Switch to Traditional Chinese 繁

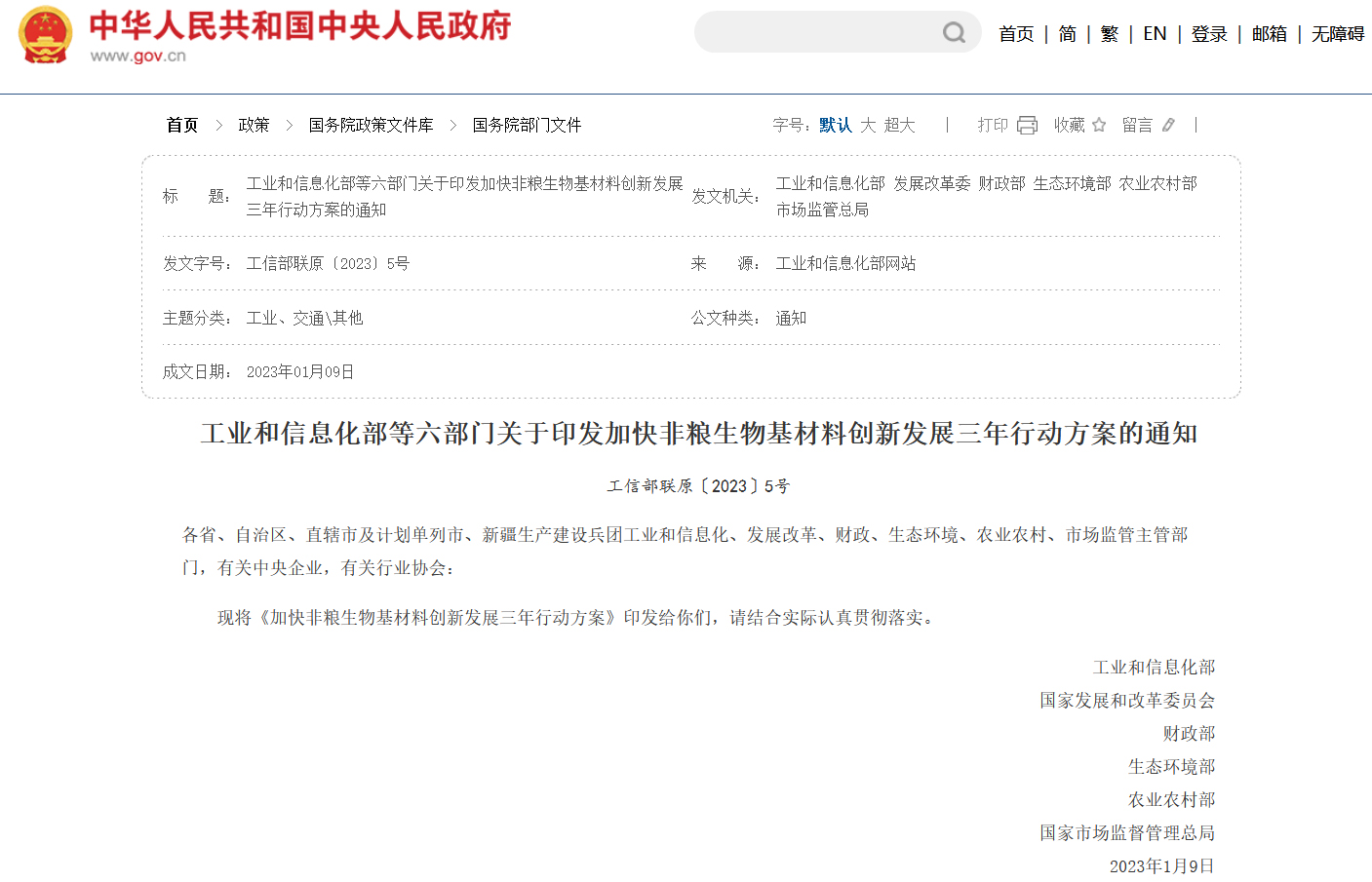tap(1110, 34)
